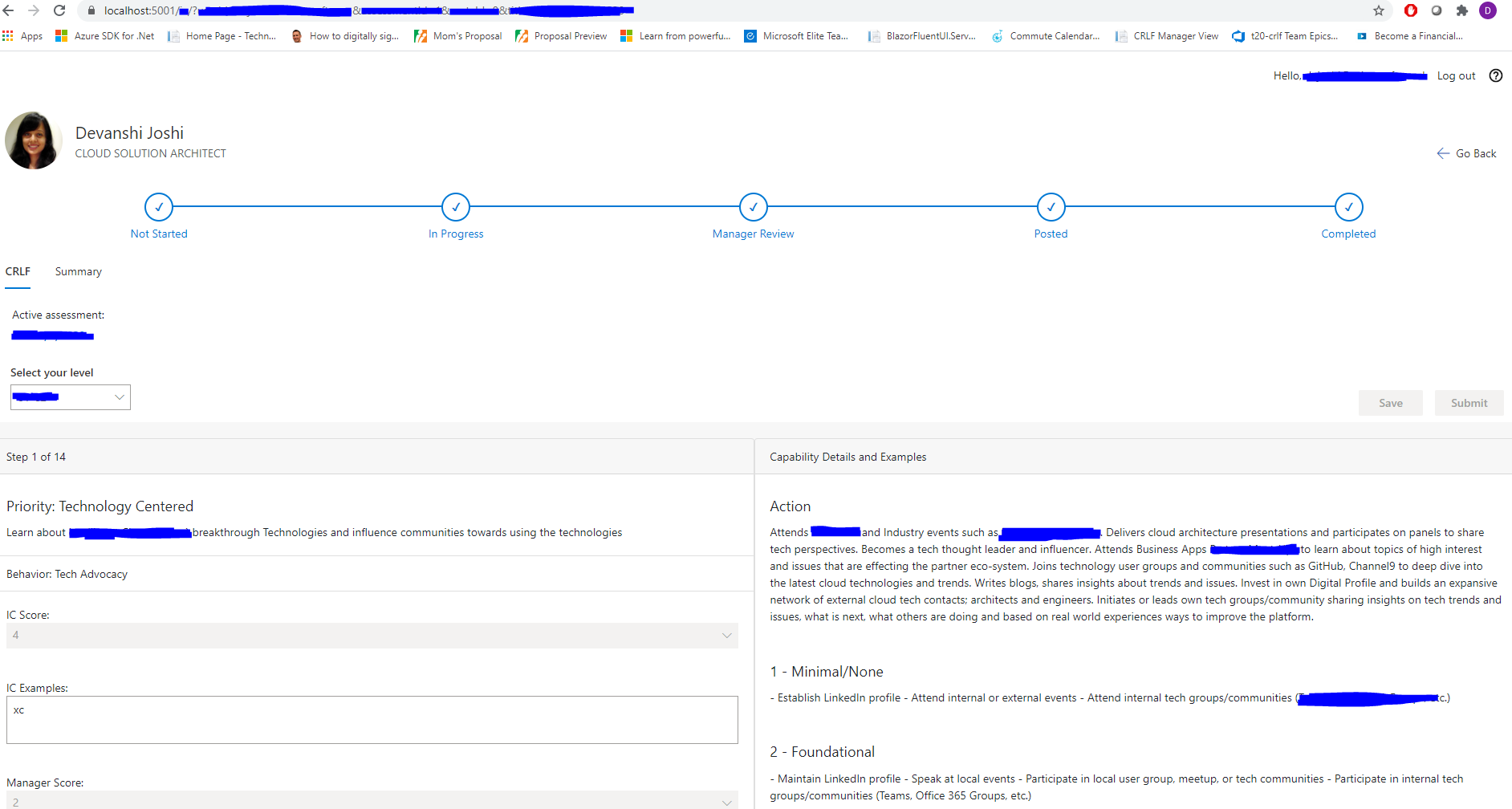The image size is (1512, 809).
Task: Click the browser extensions puzzle icon
Action: pyautogui.click(x=1462, y=11)
